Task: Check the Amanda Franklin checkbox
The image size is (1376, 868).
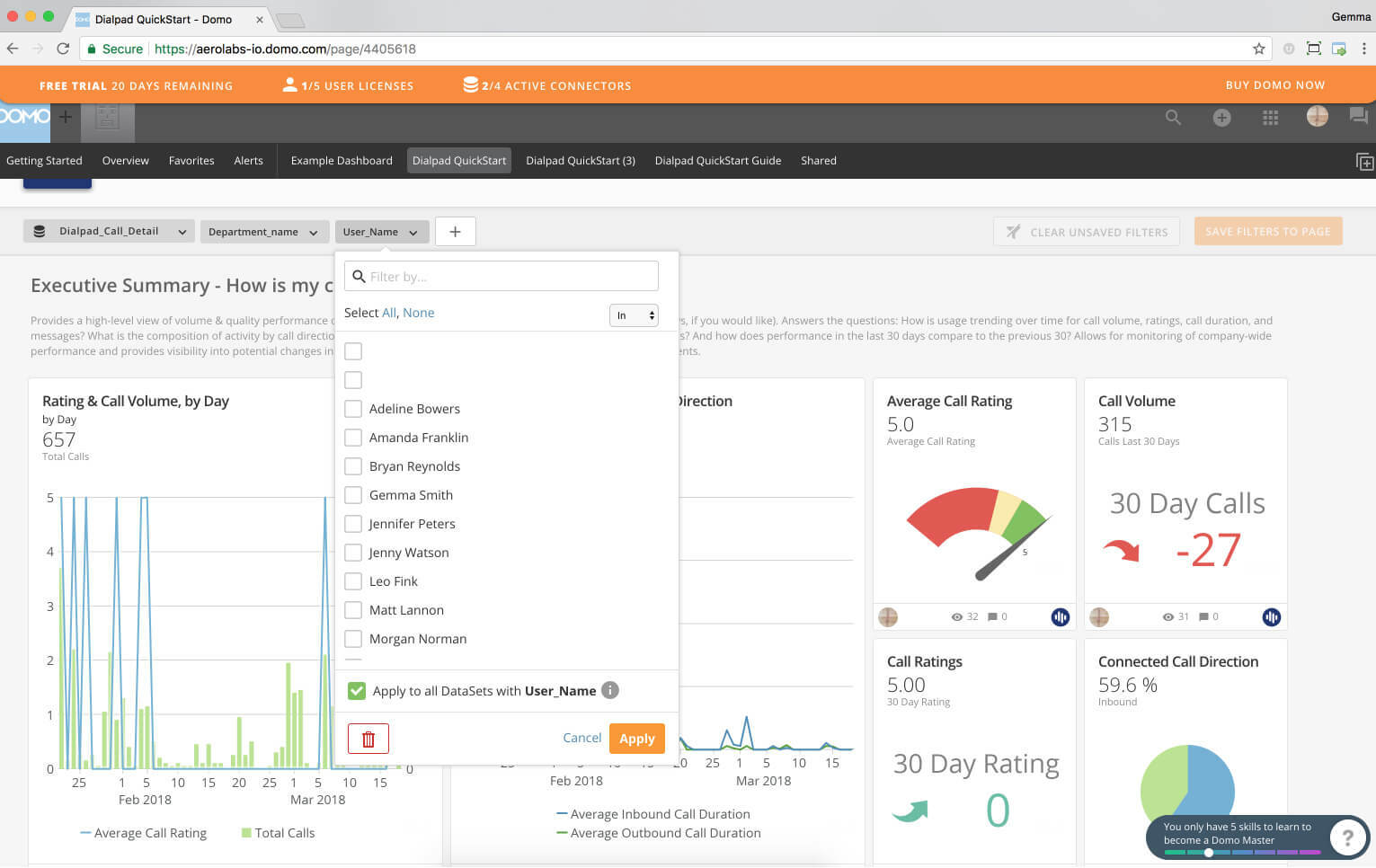Action: (353, 438)
